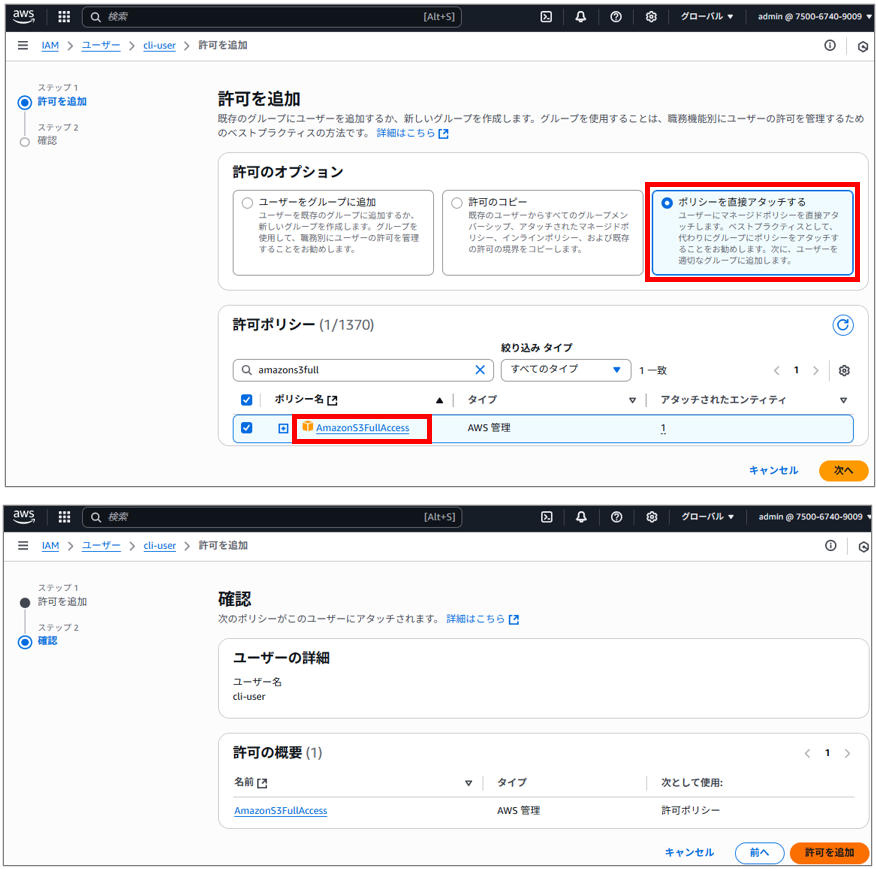Open help question icon in top console
The height and width of the screenshot is (869, 876).
[616, 17]
